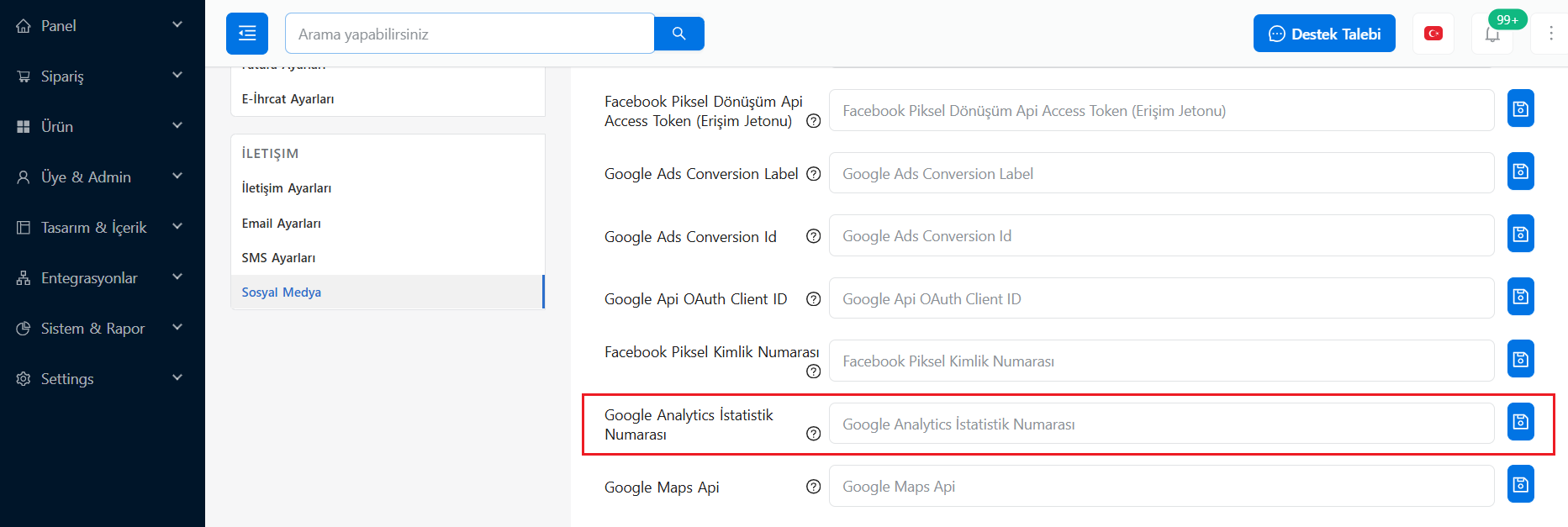
Task: Save the Google Ads Conversion Id field
Action: 1521,234
